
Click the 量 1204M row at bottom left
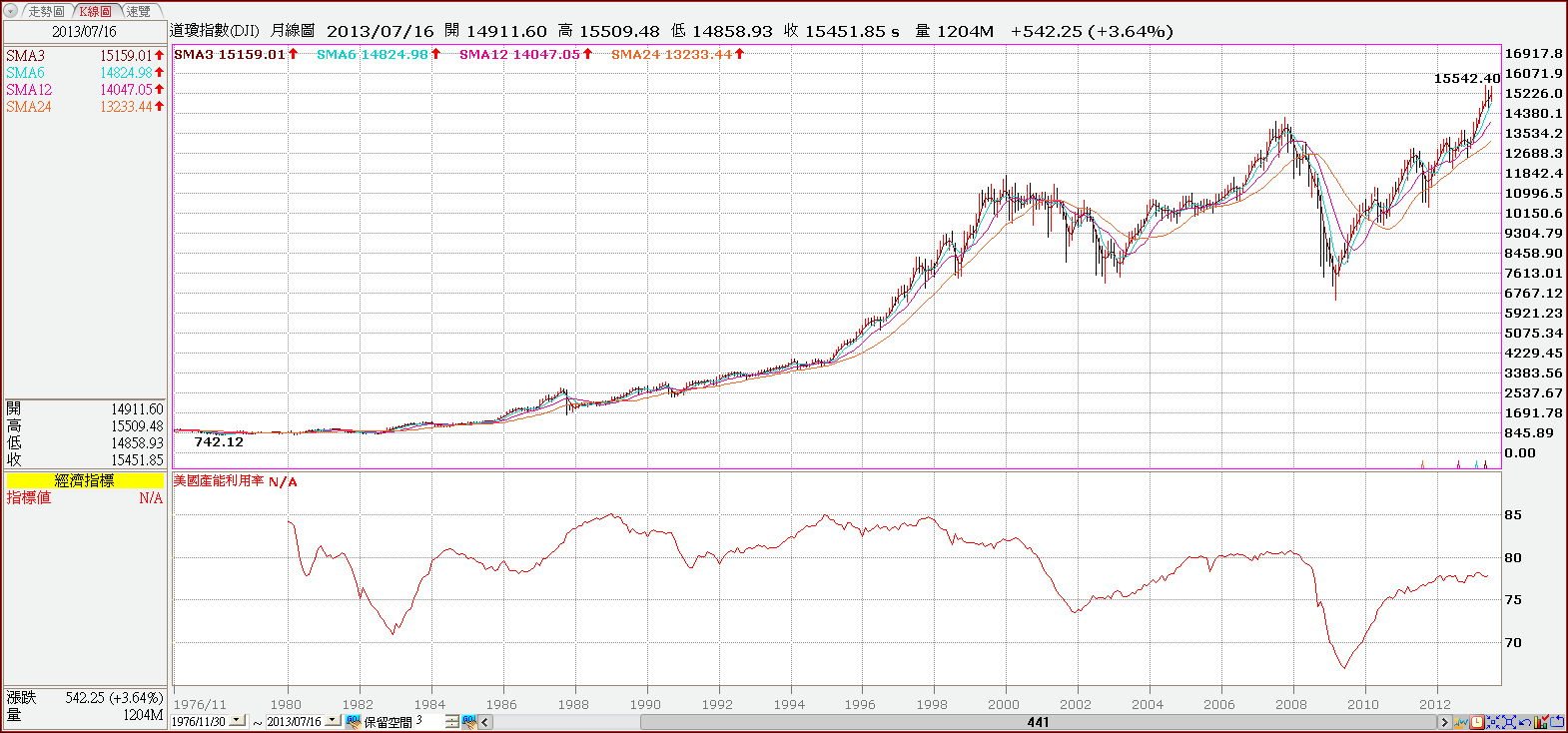(x=85, y=715)
